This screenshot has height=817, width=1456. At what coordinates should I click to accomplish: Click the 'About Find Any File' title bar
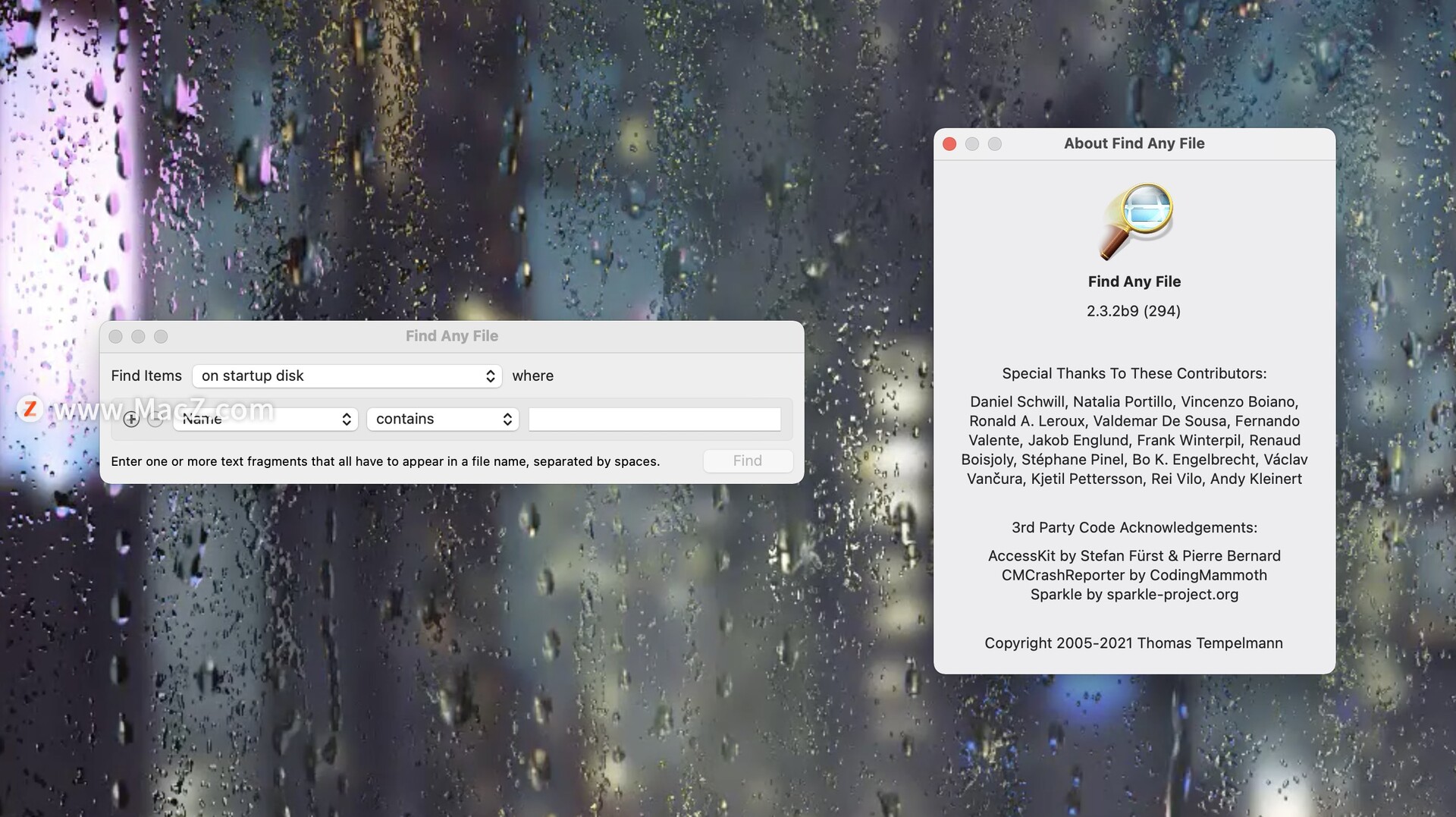1134,143
